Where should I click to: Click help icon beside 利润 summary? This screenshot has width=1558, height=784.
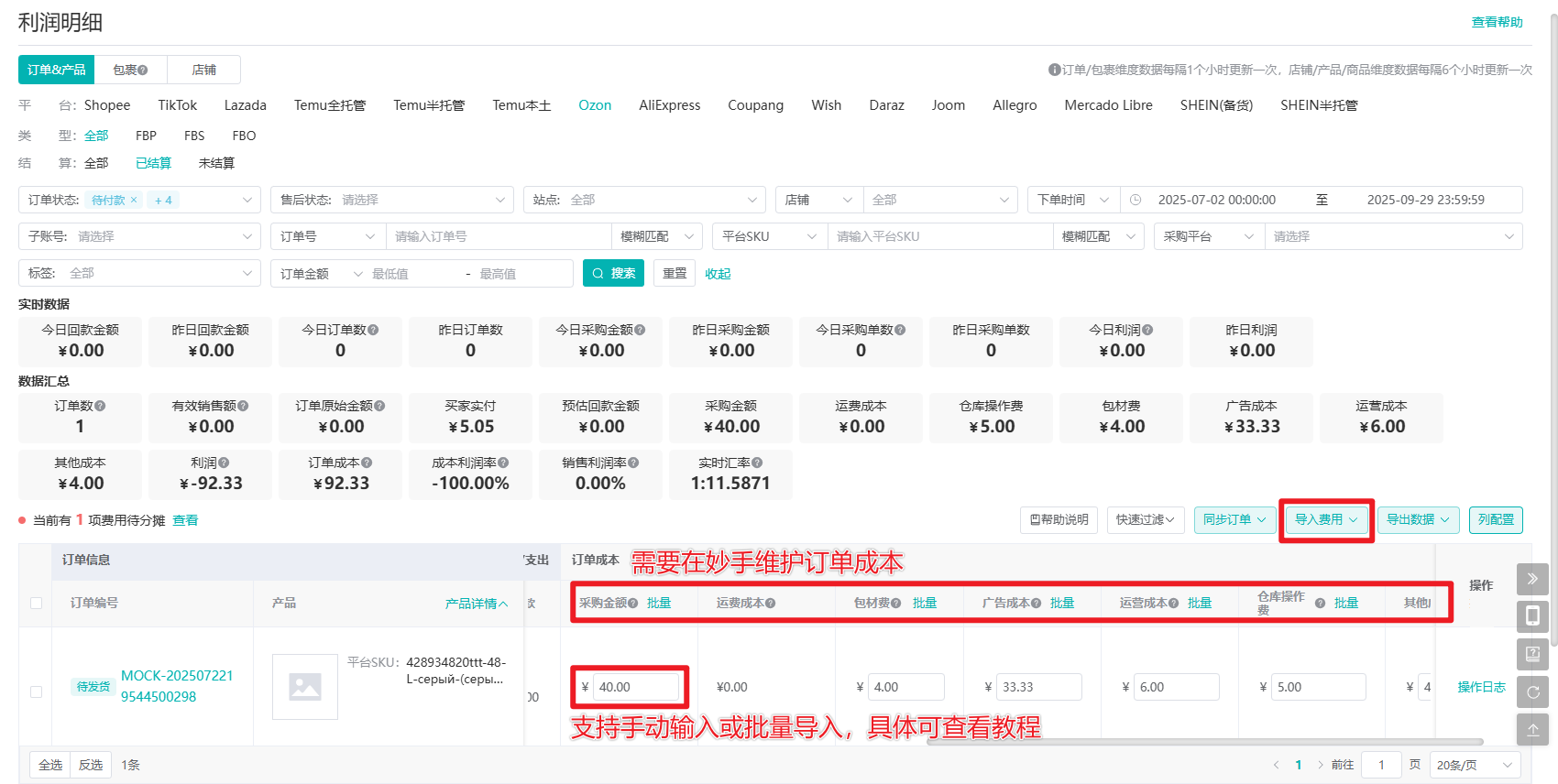tap(224, 463)
